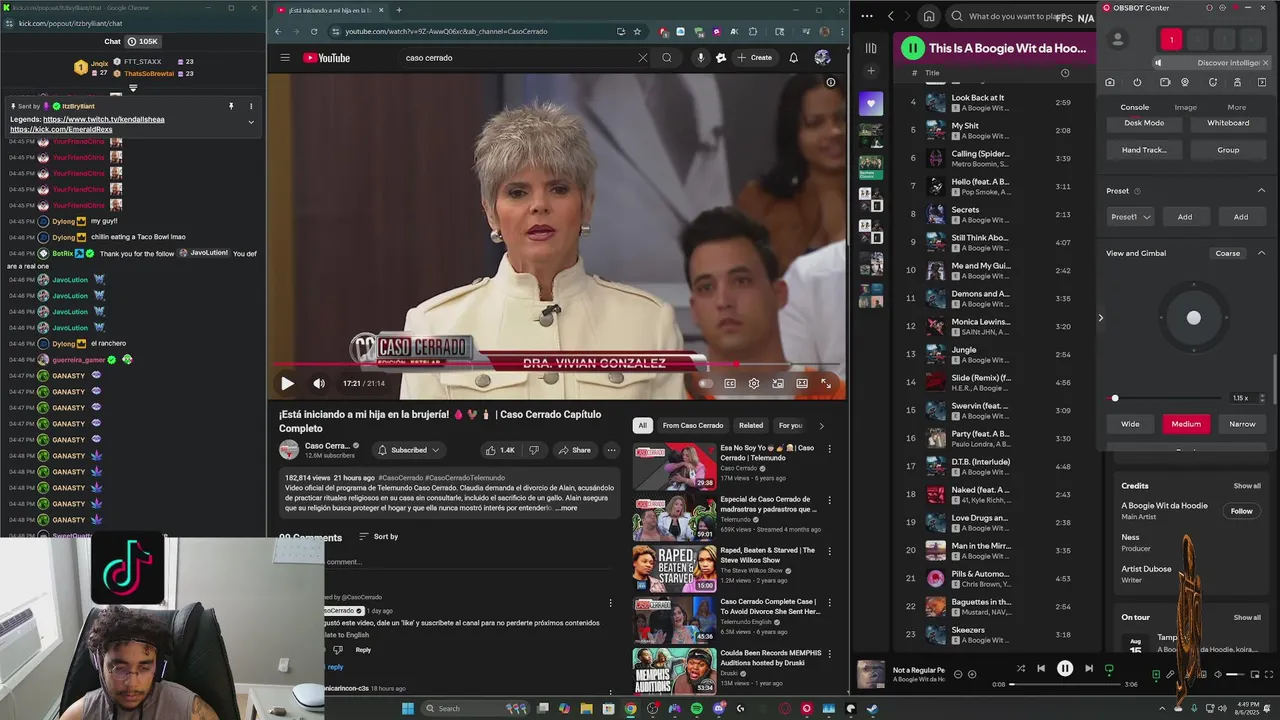Open Subscribed notification dropdown
This screenshot has width=1280, height=720.
tap(408, 450)
